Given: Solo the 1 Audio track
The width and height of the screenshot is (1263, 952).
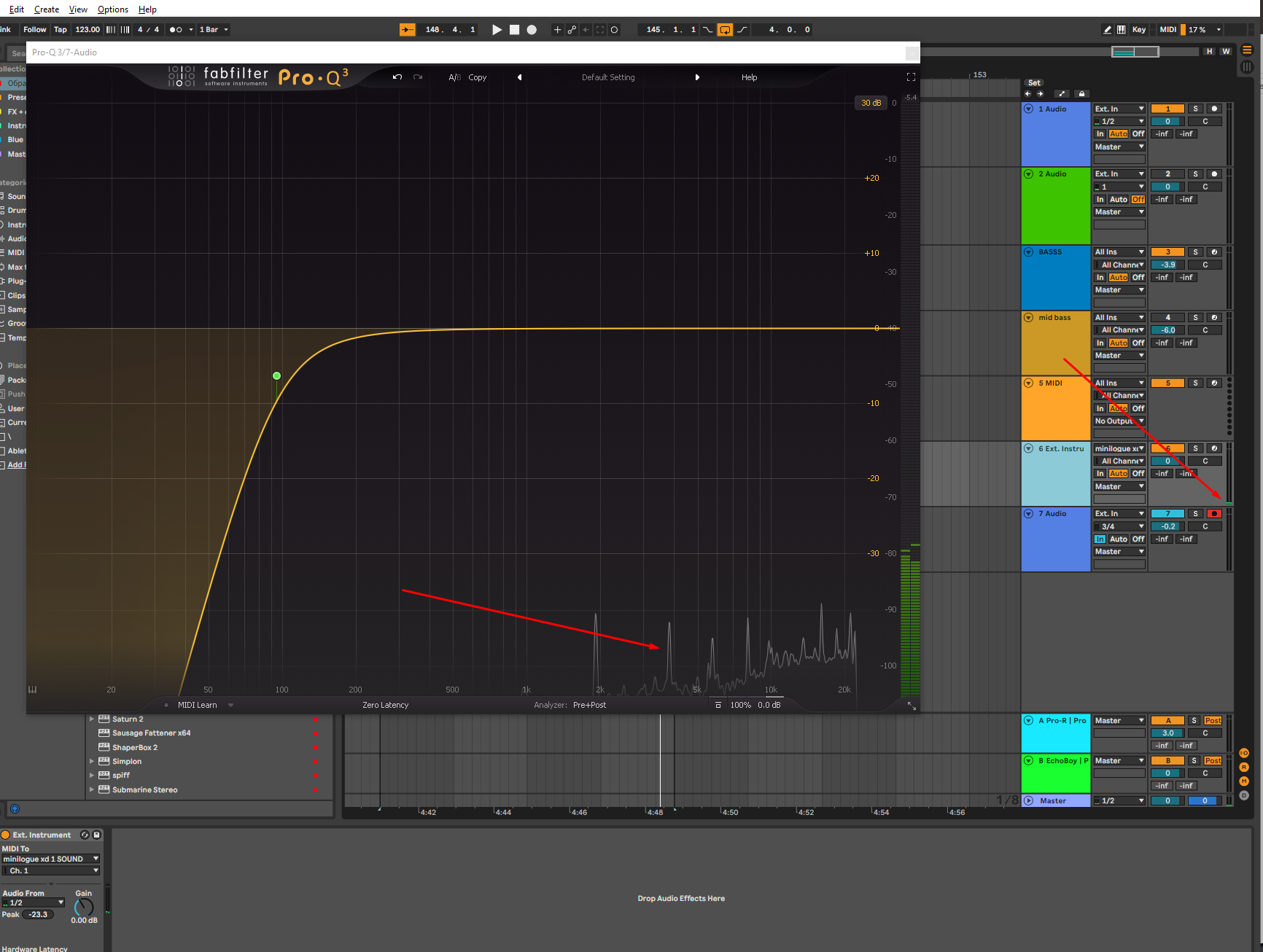Looking at the screenshot, I should tap(1195, 109).
